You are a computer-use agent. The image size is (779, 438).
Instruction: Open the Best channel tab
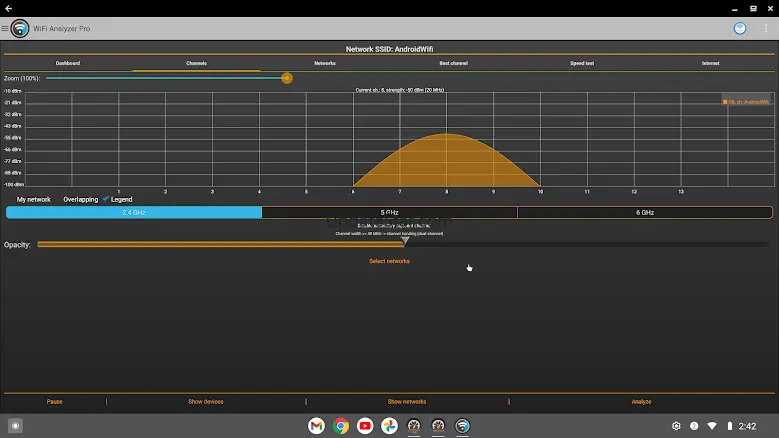[x=453, y=63]
